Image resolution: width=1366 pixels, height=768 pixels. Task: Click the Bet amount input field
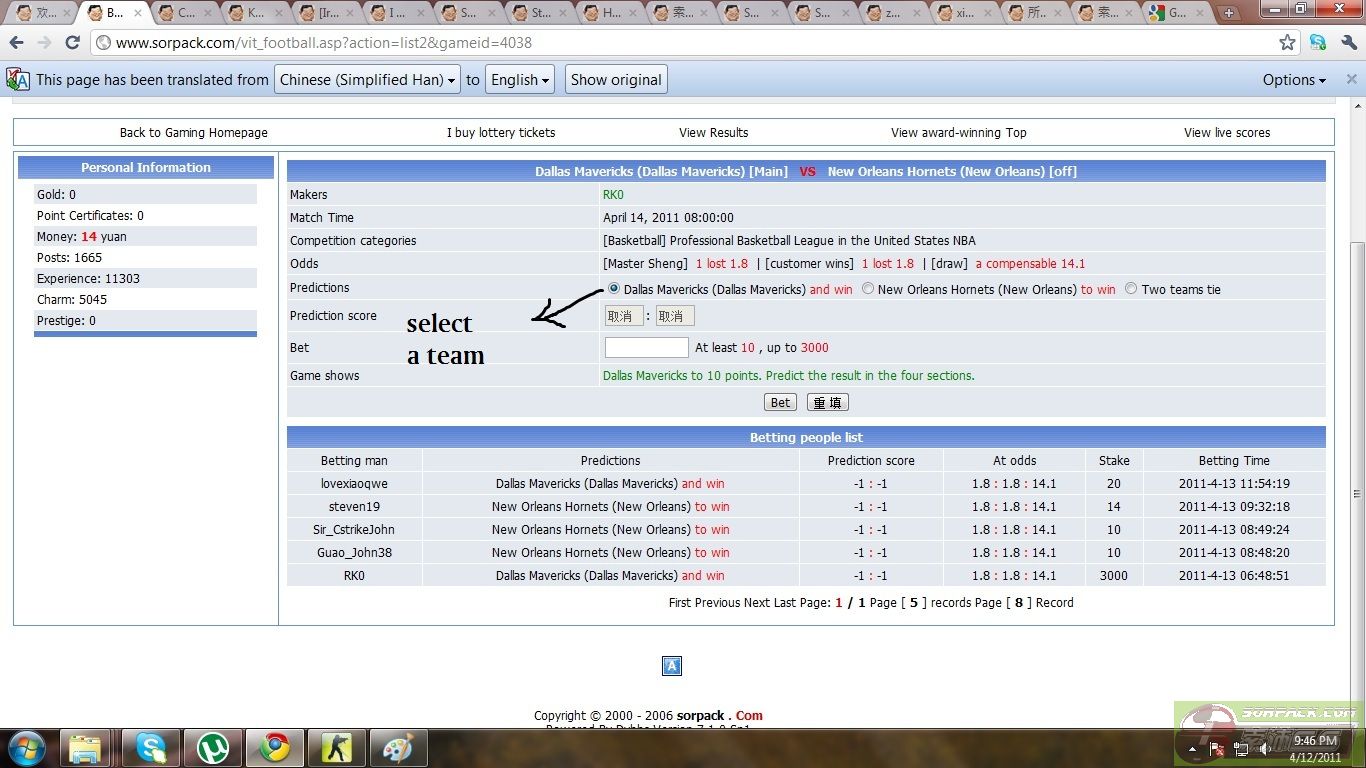click(646, 347)
